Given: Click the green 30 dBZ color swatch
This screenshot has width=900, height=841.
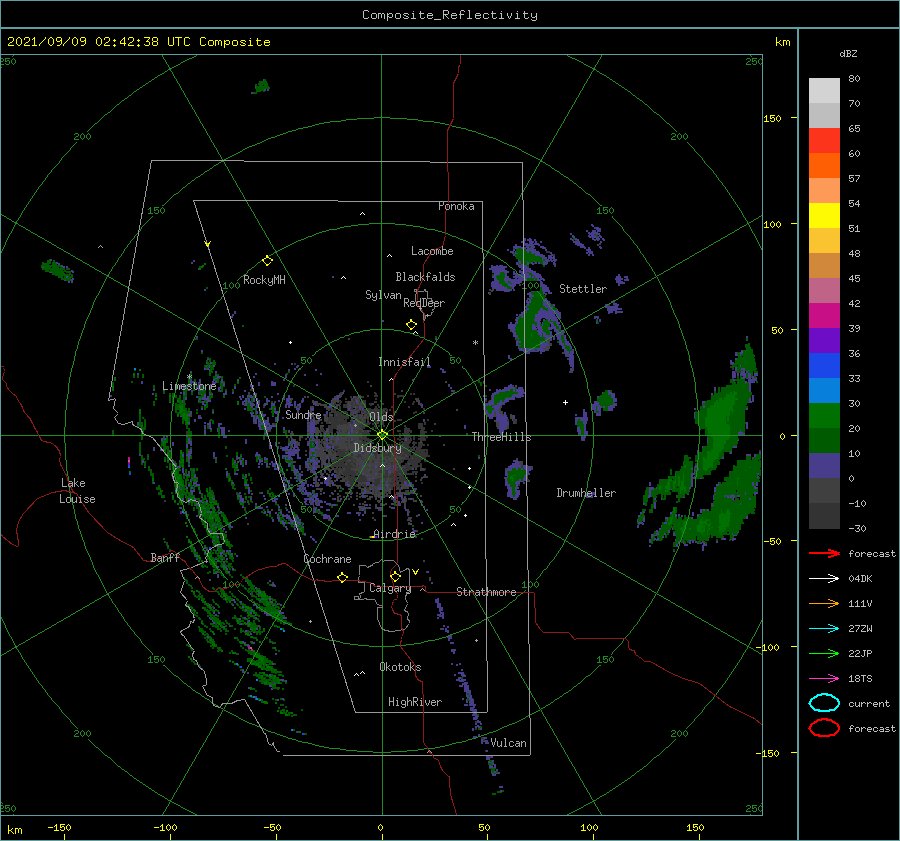Looking at the screenshot, I should point(824,415).
